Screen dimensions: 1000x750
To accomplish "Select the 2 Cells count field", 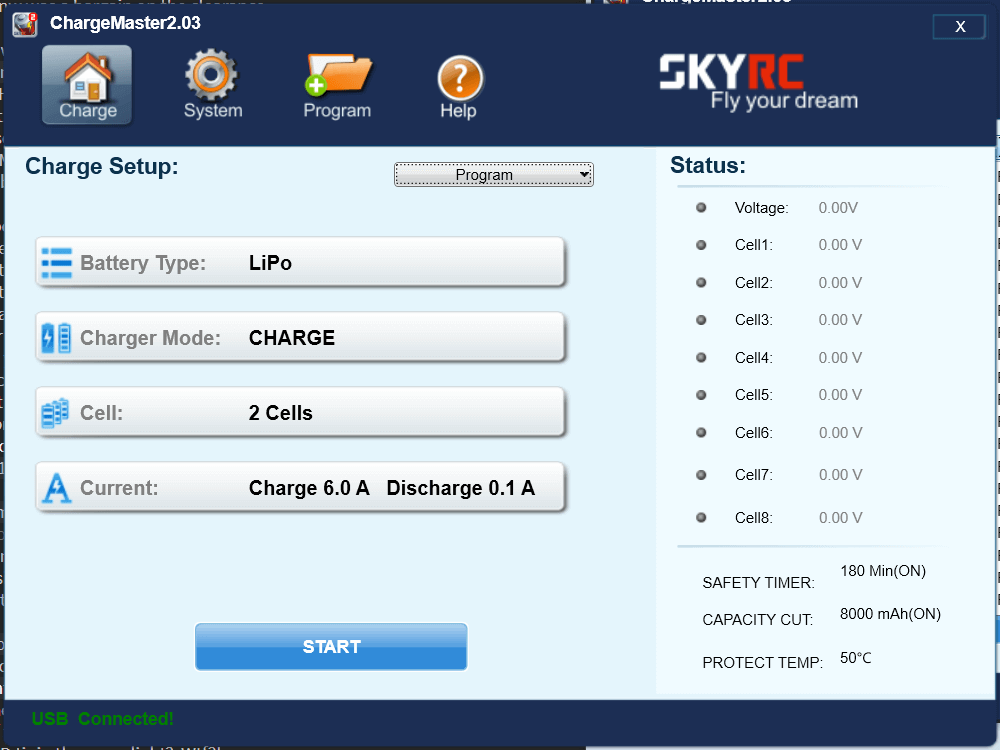I will tap(280, 413).
